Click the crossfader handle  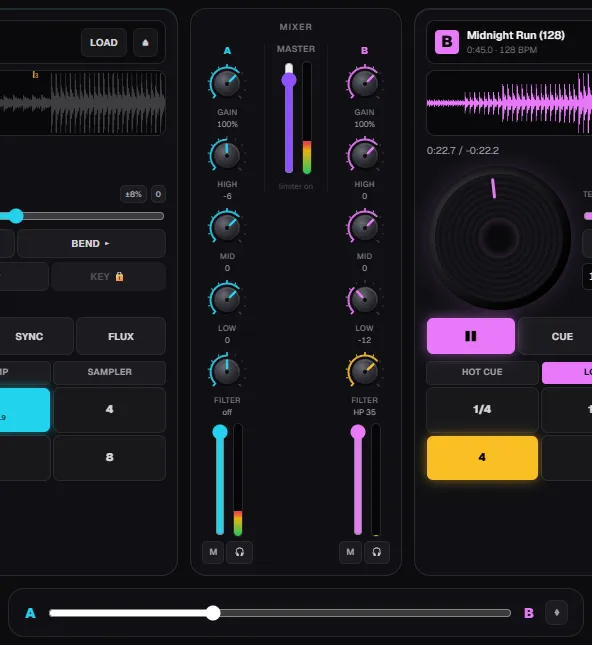click(213, 613)
